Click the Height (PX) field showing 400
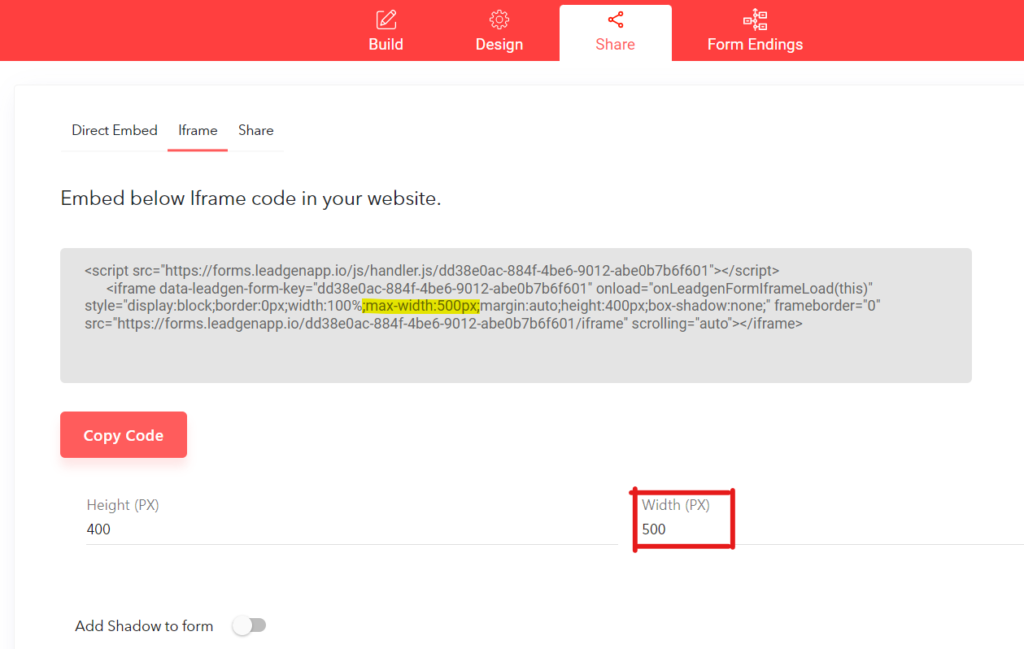1024x649 pixels. click(x=351, y=530)
